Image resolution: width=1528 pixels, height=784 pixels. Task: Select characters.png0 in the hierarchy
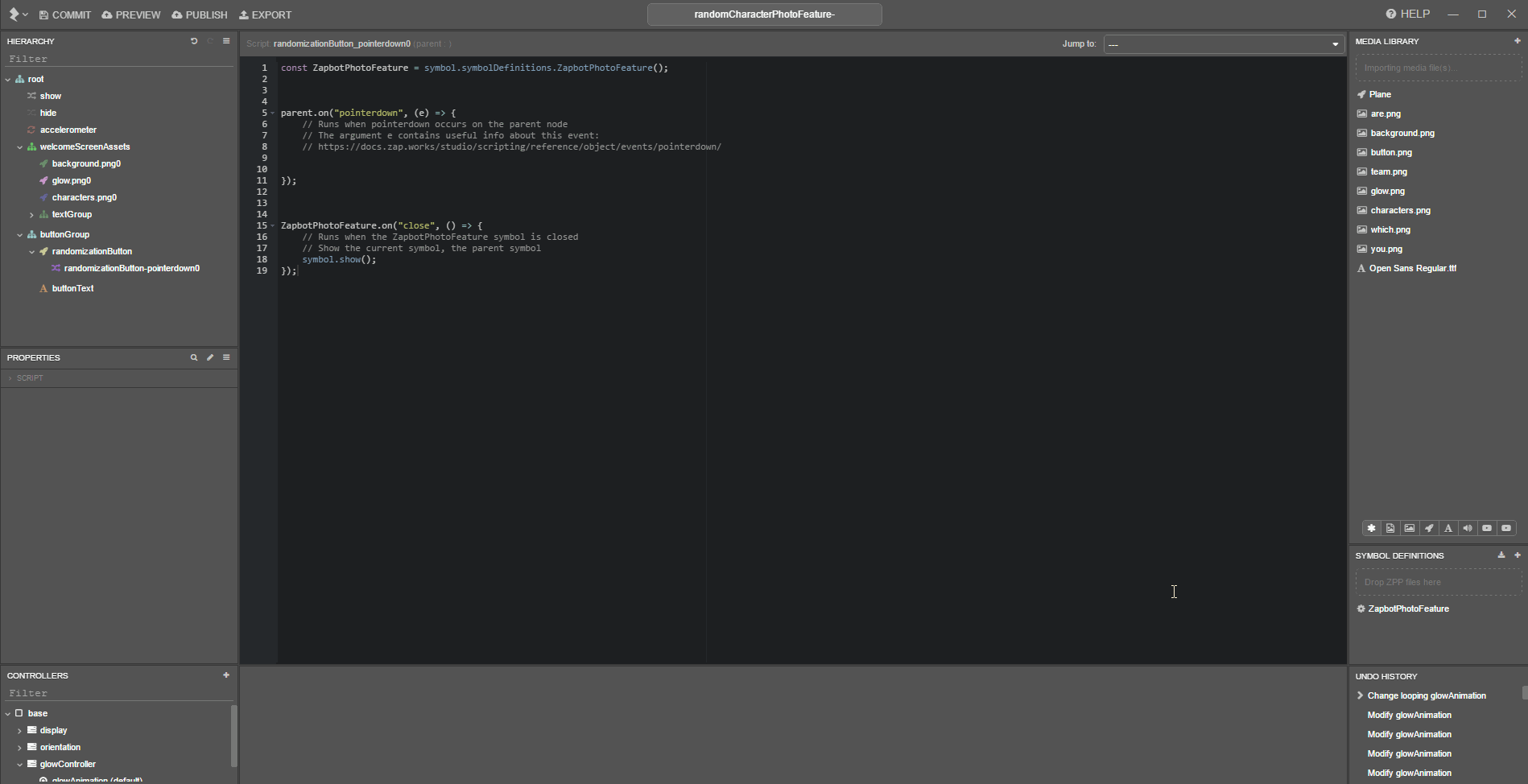85,197
